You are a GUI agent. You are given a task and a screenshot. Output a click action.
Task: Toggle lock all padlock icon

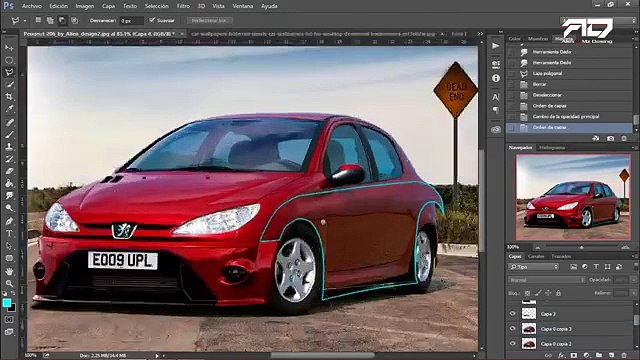(x=558, y=293)
